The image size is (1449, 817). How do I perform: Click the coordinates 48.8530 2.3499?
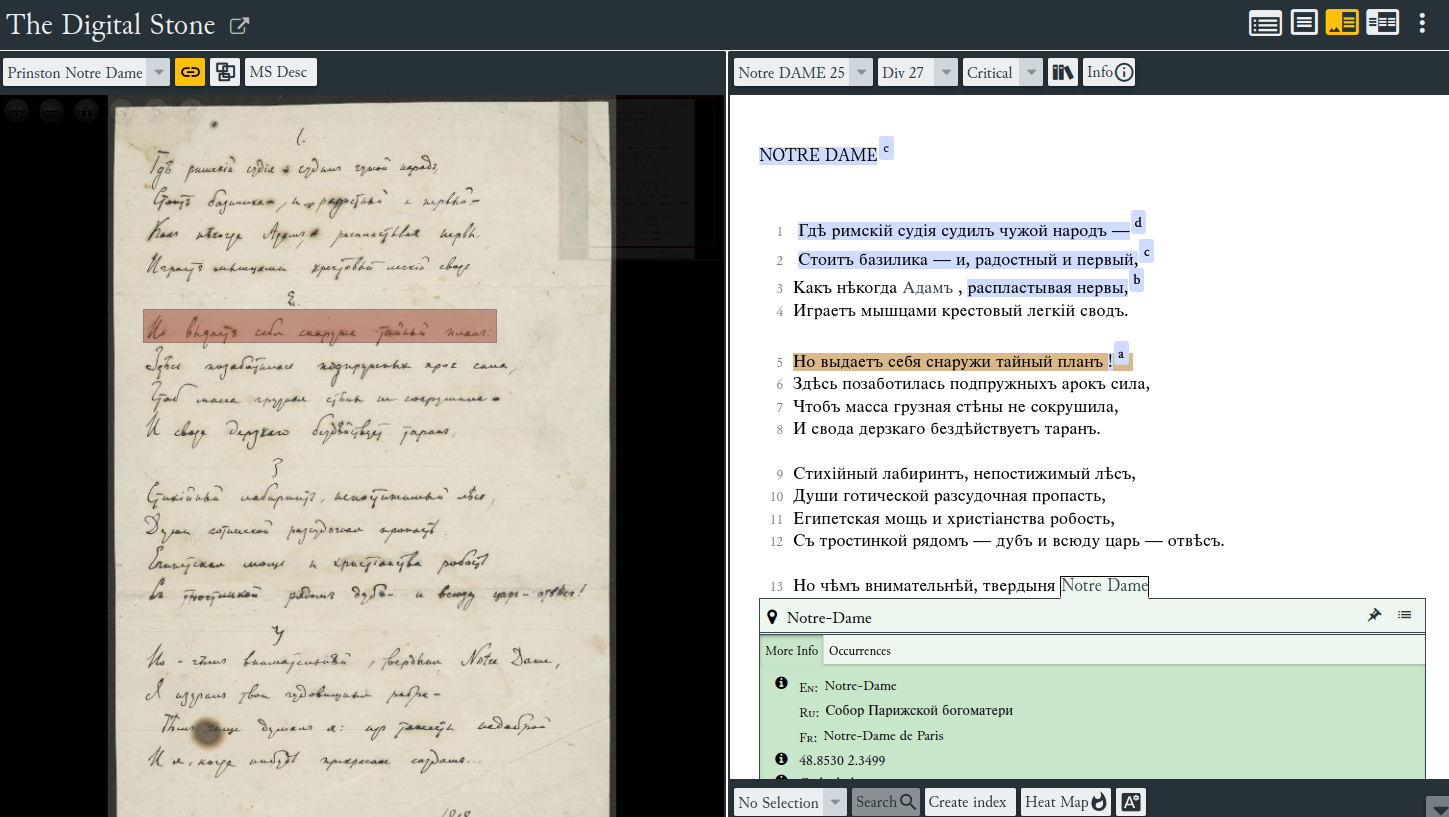tap(842, 760)
